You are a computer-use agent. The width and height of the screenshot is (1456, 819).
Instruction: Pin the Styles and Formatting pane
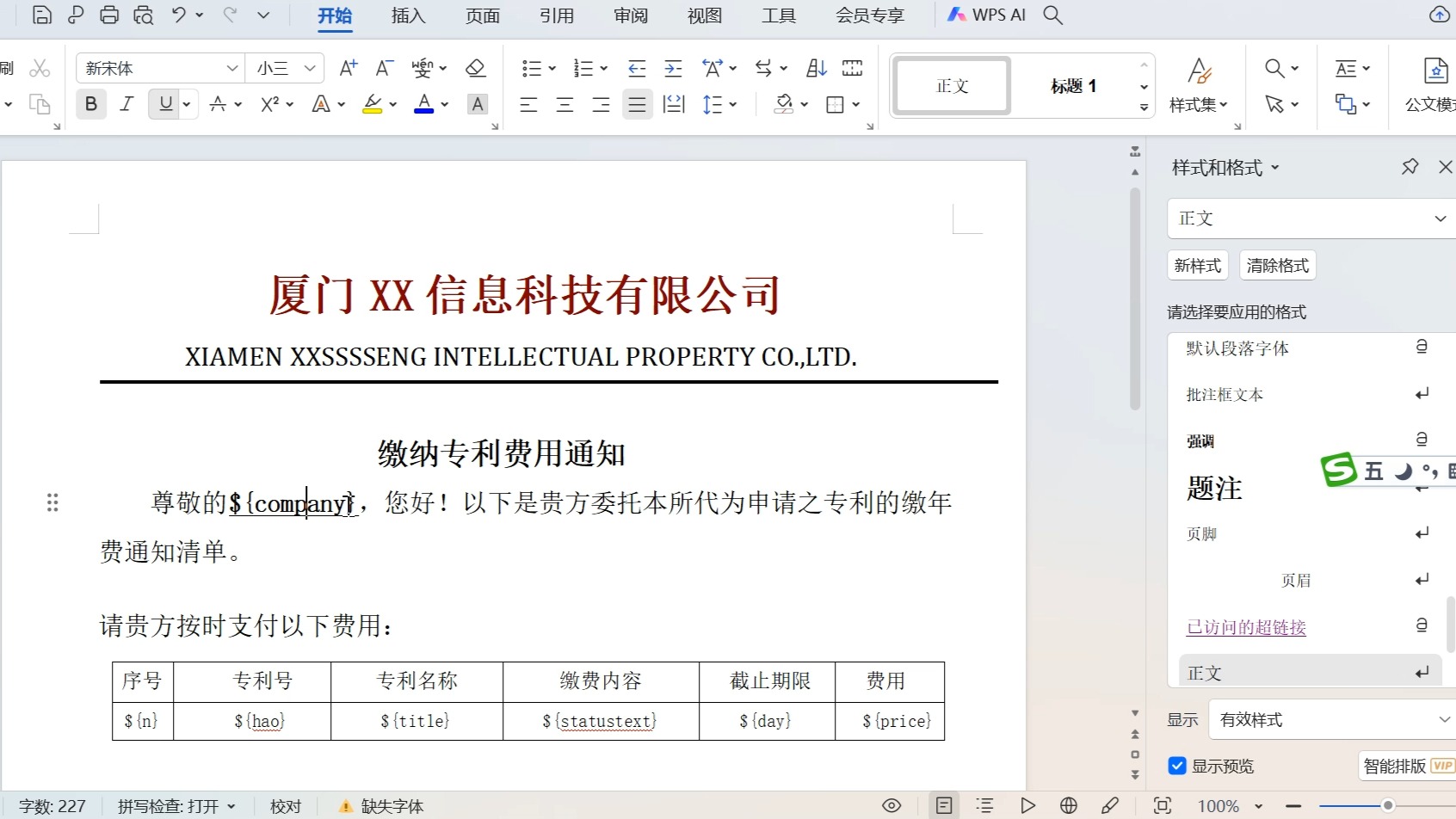click(1410, 167)
